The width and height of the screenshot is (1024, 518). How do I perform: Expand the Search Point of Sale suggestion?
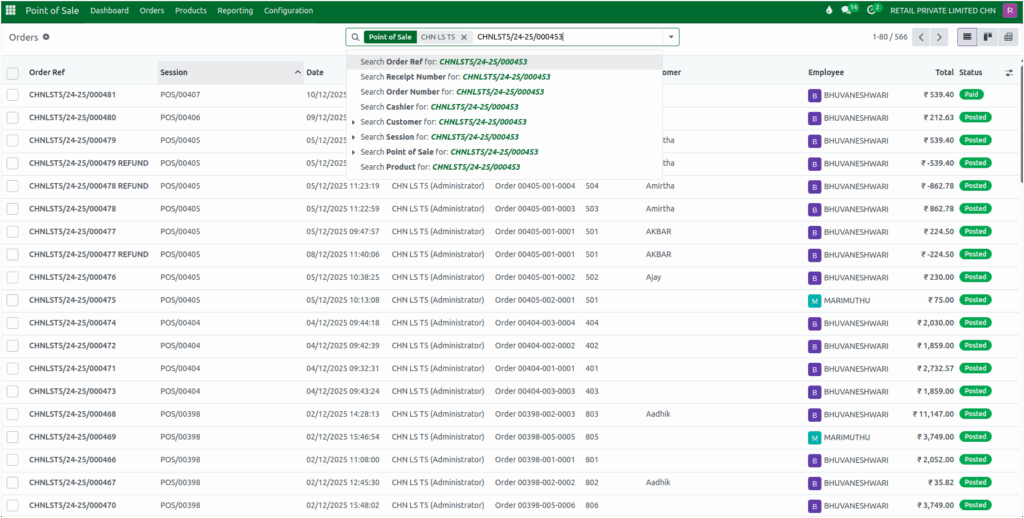point(353,152)
